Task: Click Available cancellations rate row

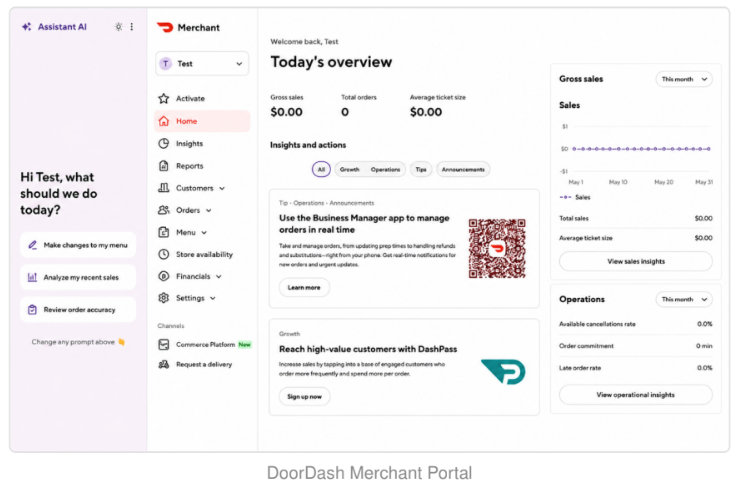Action: click(635, 324)
